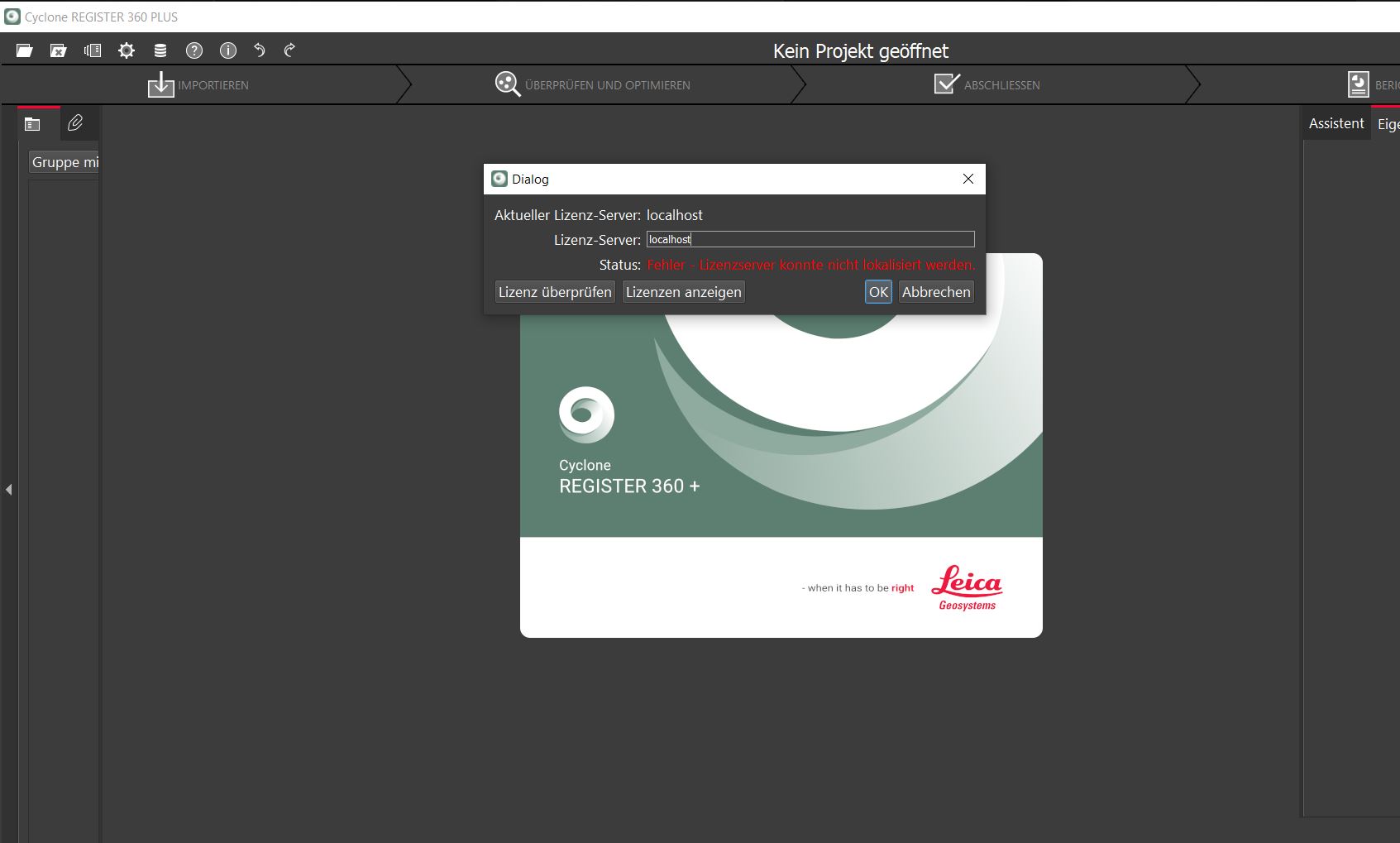Confirm the license dialog with OK

click(x=878, y=292)
